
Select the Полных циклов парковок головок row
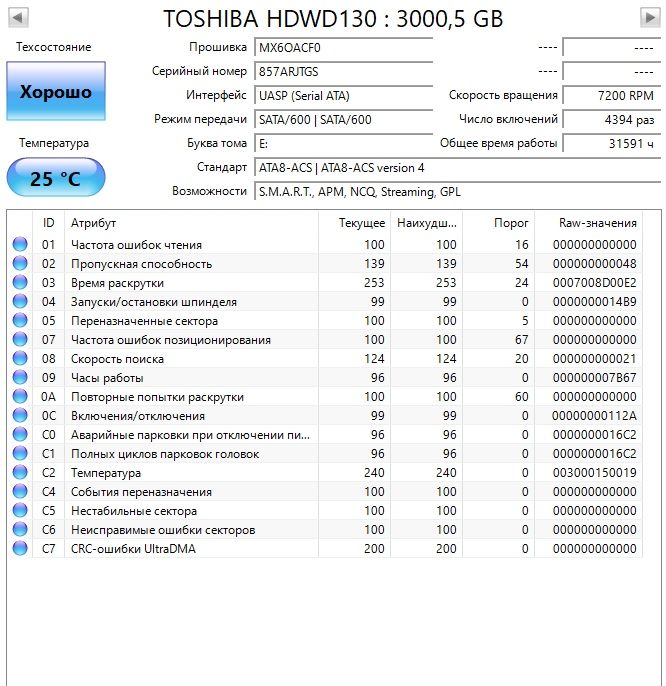pyautogui.click(x=325, y=454)
